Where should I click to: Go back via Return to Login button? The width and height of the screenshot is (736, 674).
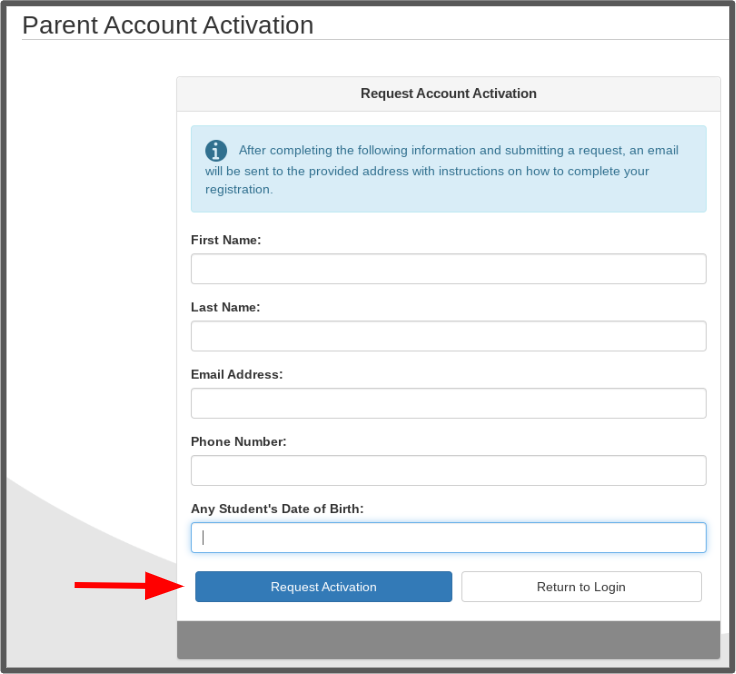coord(581,587)
